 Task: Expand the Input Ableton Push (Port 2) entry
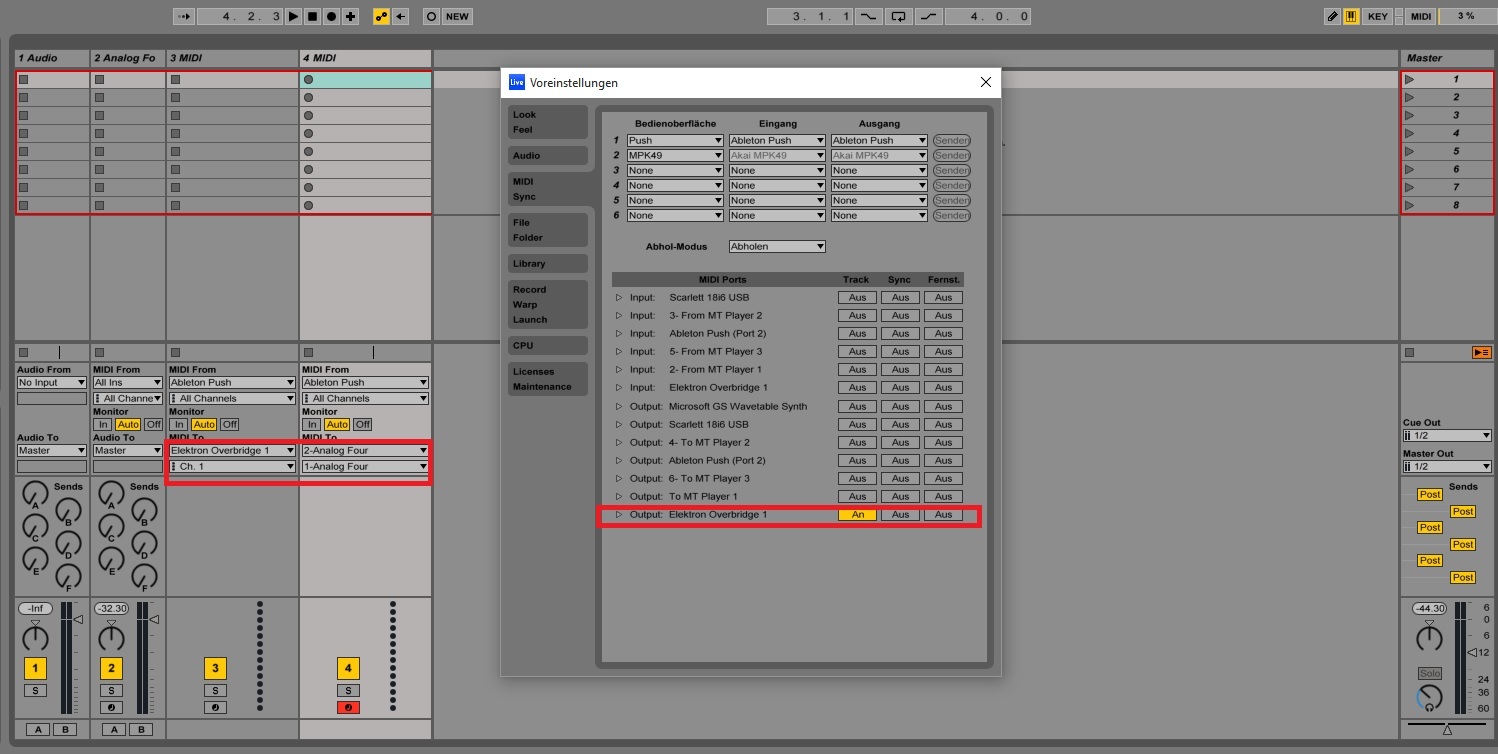click(619, 334)
